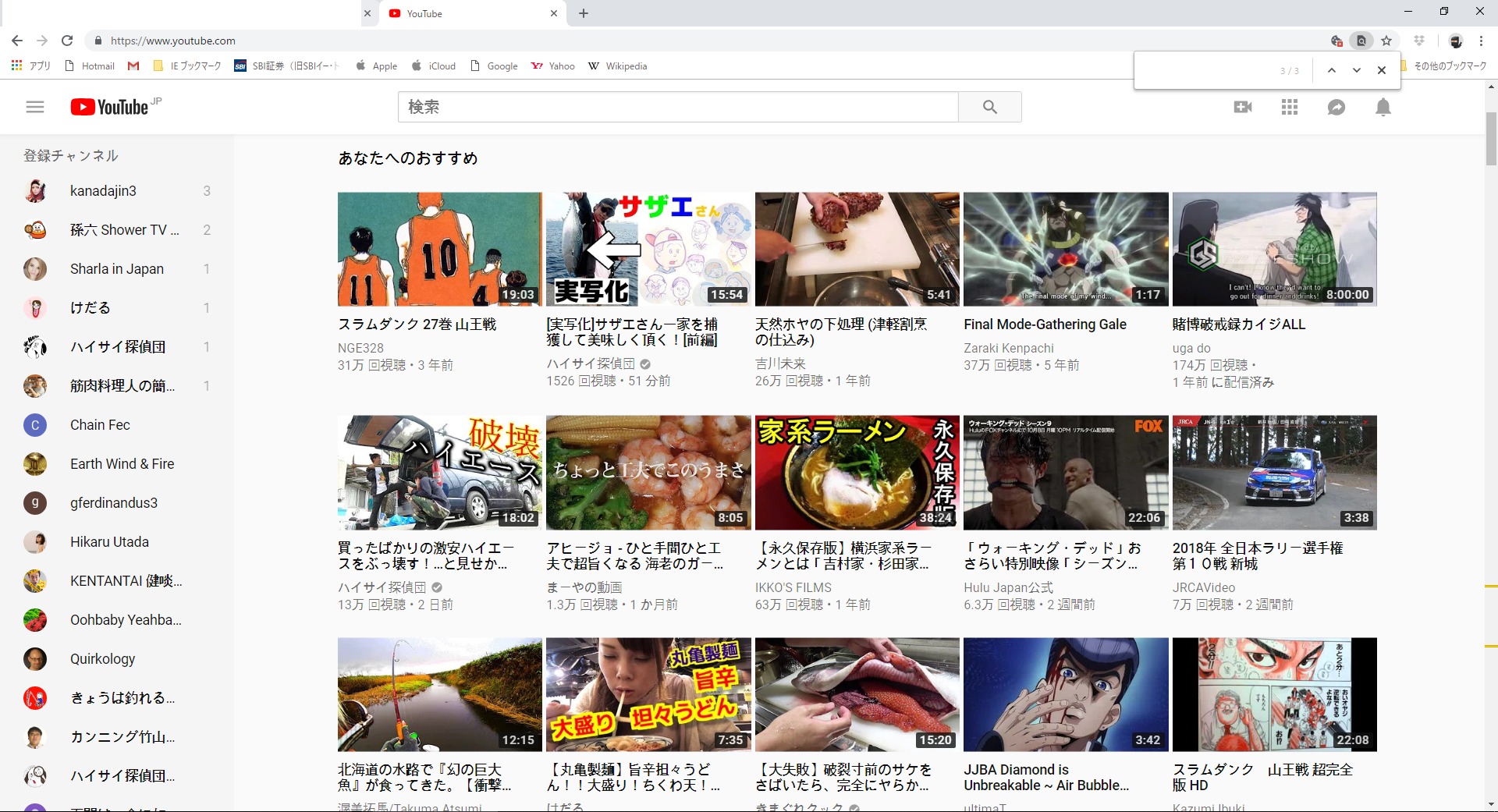The image size is (1498, 812).
Task: Open the messages share bubble icon
Action: [1336, 107]
